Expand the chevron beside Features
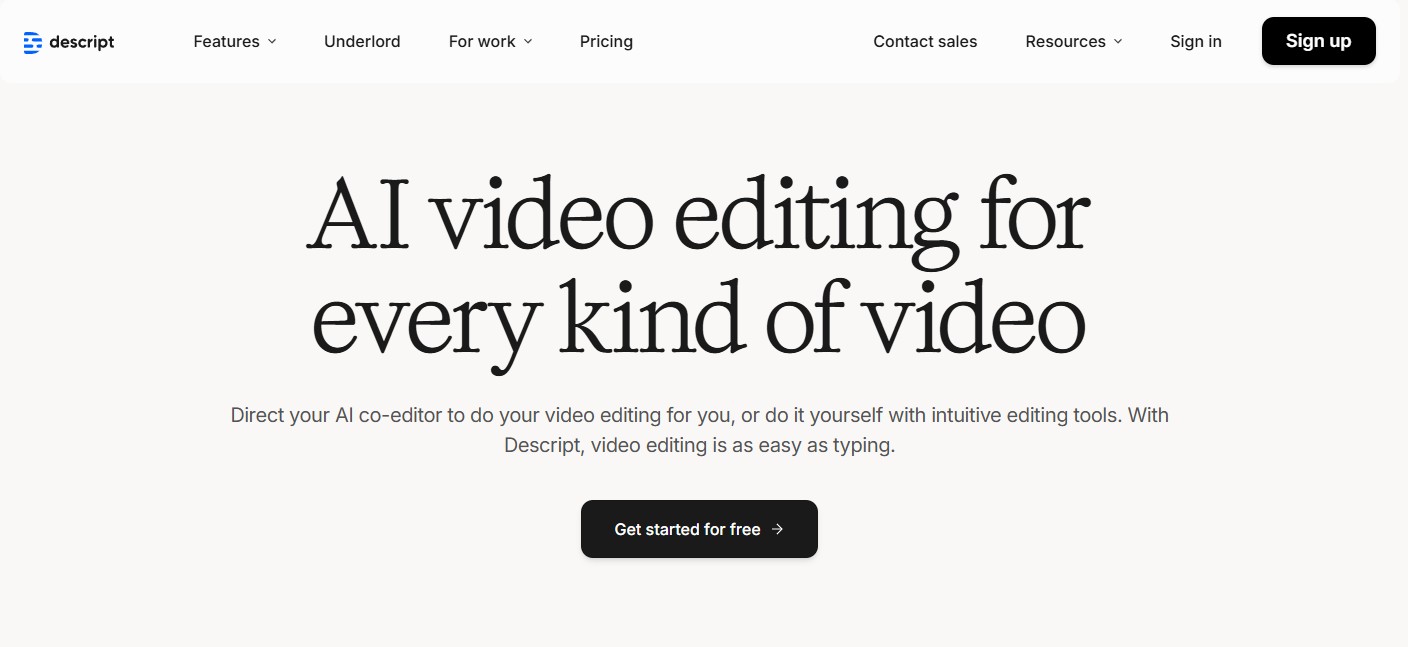Screen dimensions: 1408x647 (x=272, y=42)
